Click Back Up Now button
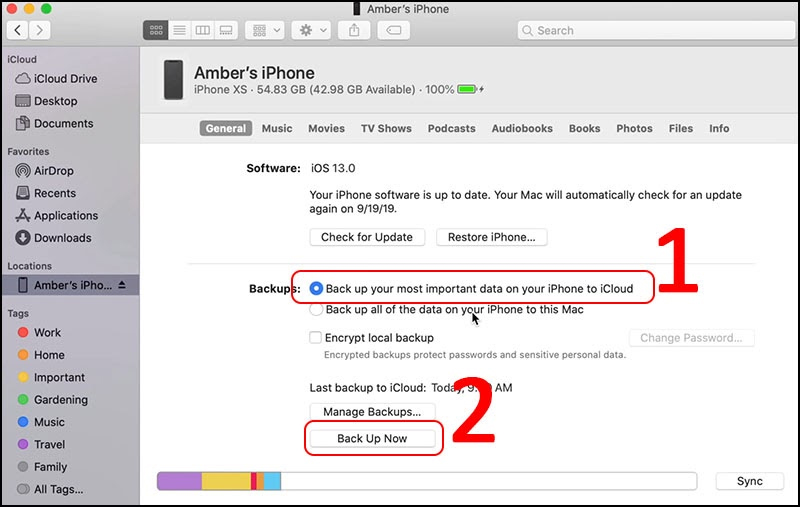Image resolution: width=800 pixels, height=507 pixels. (372, 439)
